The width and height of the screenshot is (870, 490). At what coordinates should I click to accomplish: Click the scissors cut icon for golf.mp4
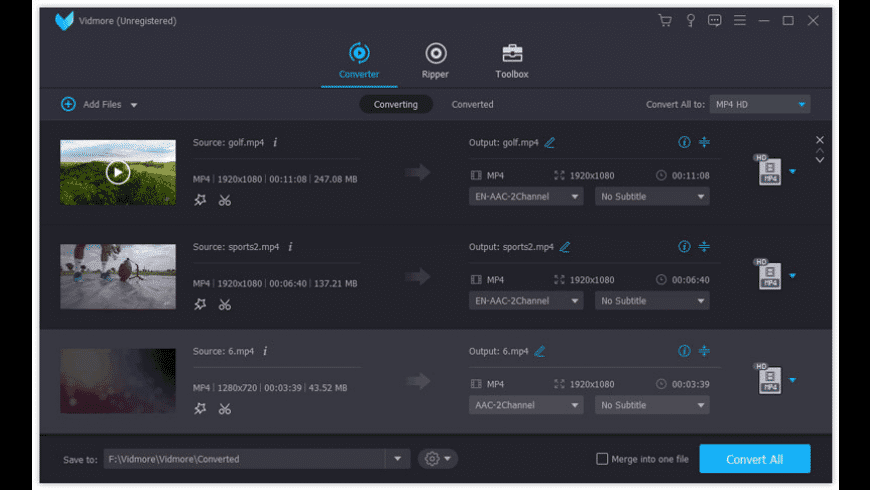pyautogui.click(x=225, y=200)
